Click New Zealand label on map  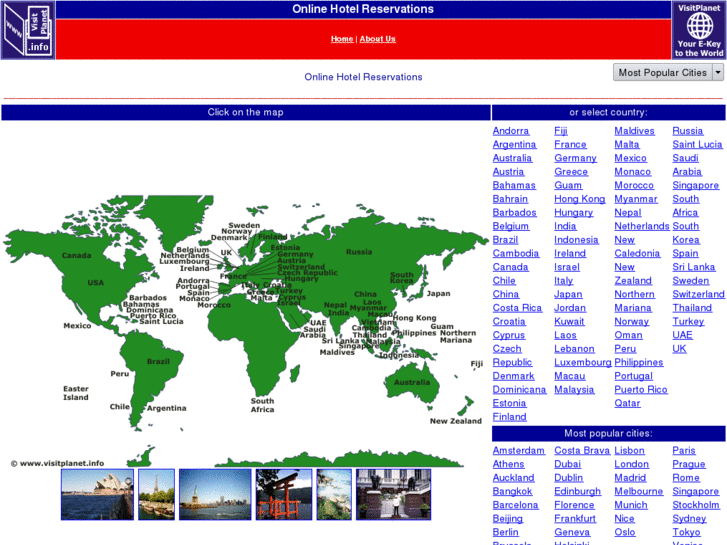tap(456, 421)
